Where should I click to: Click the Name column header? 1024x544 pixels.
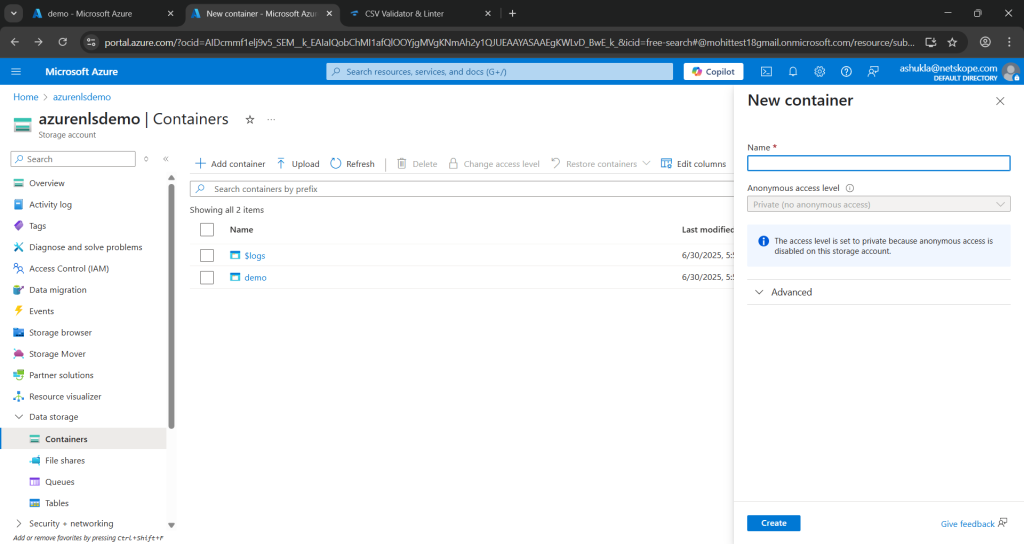(242, 230)
